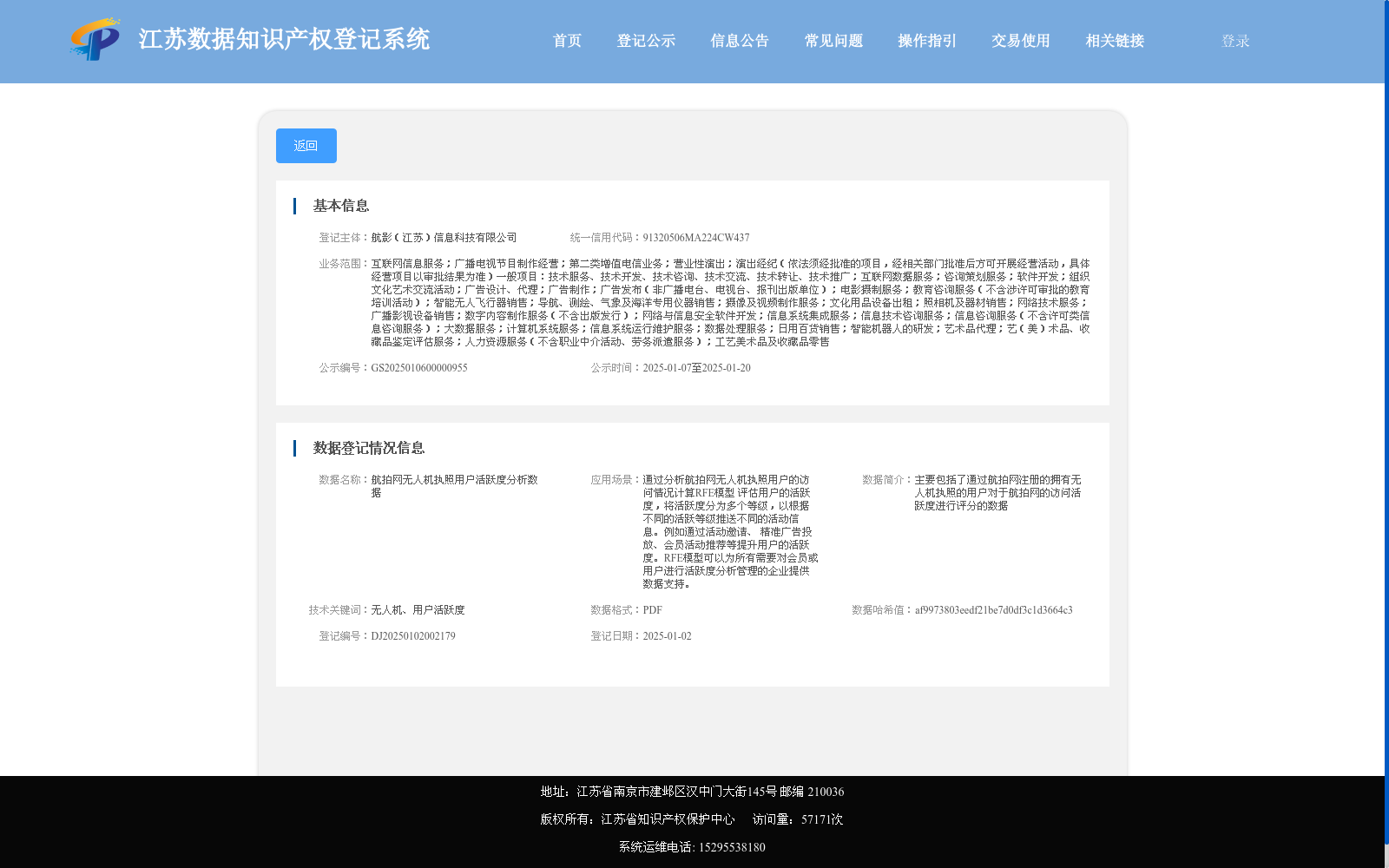Click the site logo icon in header
The height and width of the screenshot is (868, 1389).
point(95,40)
